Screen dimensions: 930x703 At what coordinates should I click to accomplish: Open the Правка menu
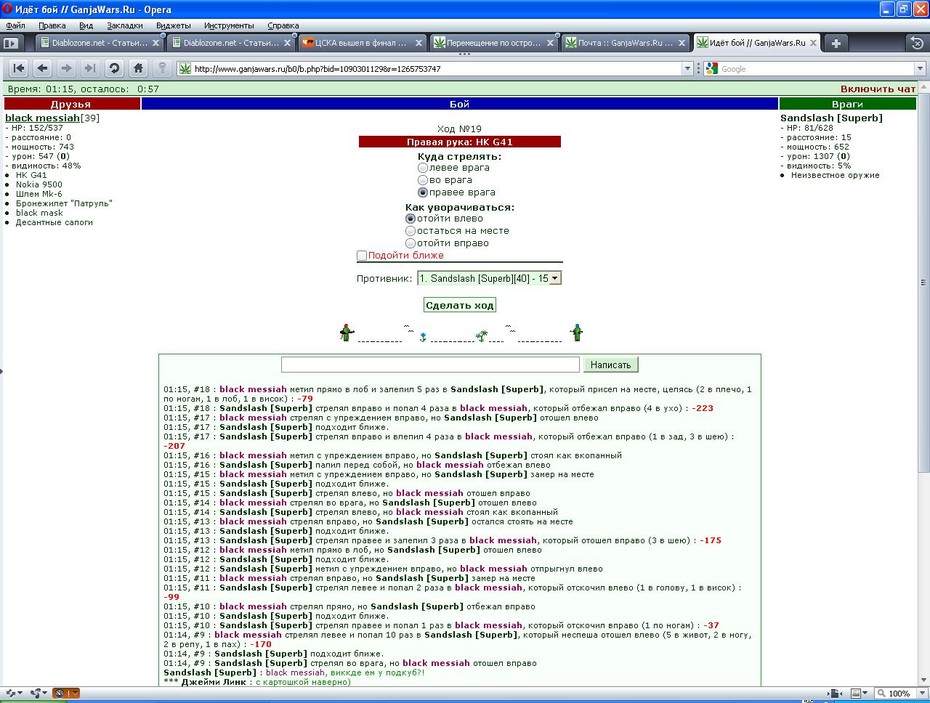52,26
